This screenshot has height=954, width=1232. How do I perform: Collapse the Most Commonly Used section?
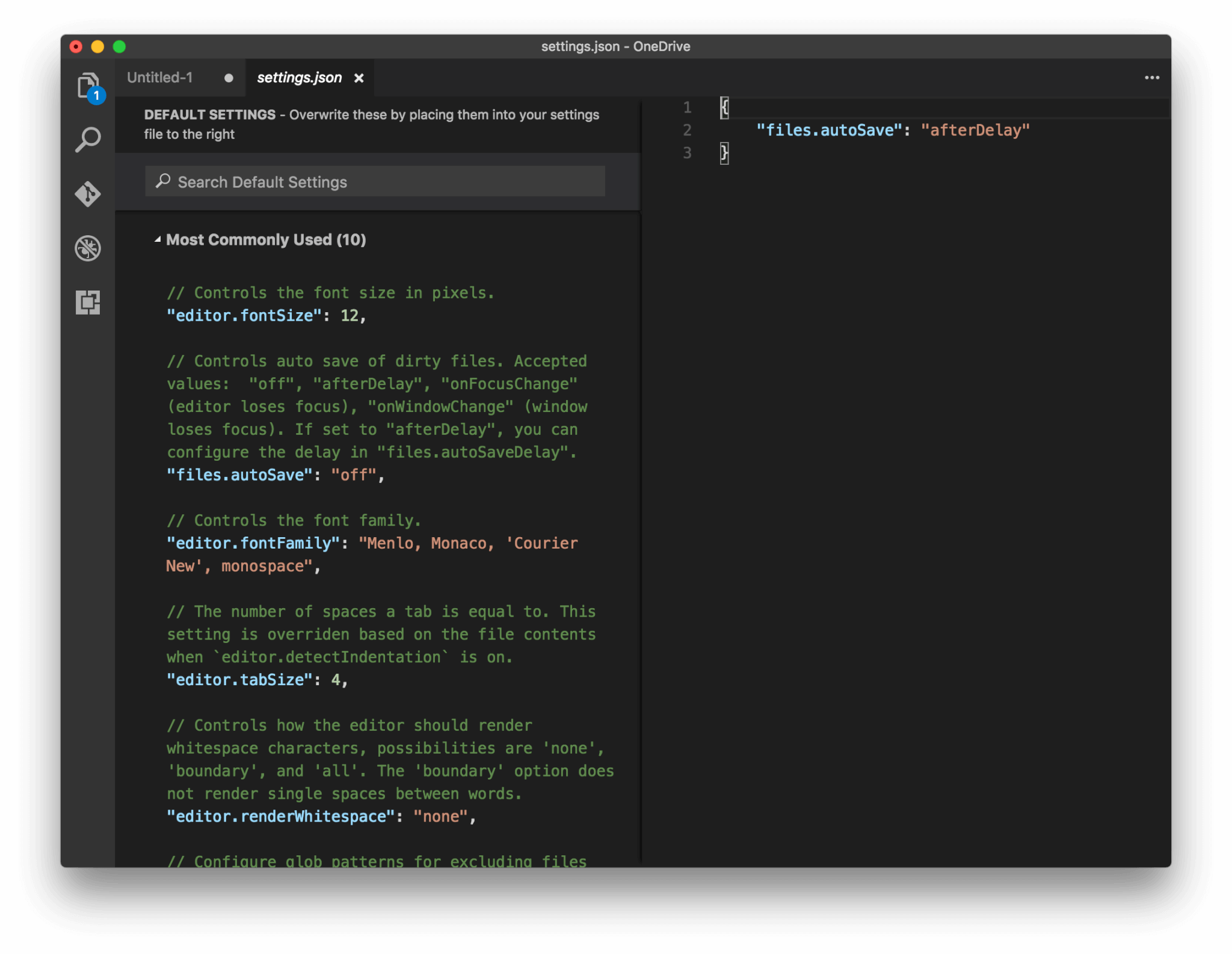coord(158,239)
